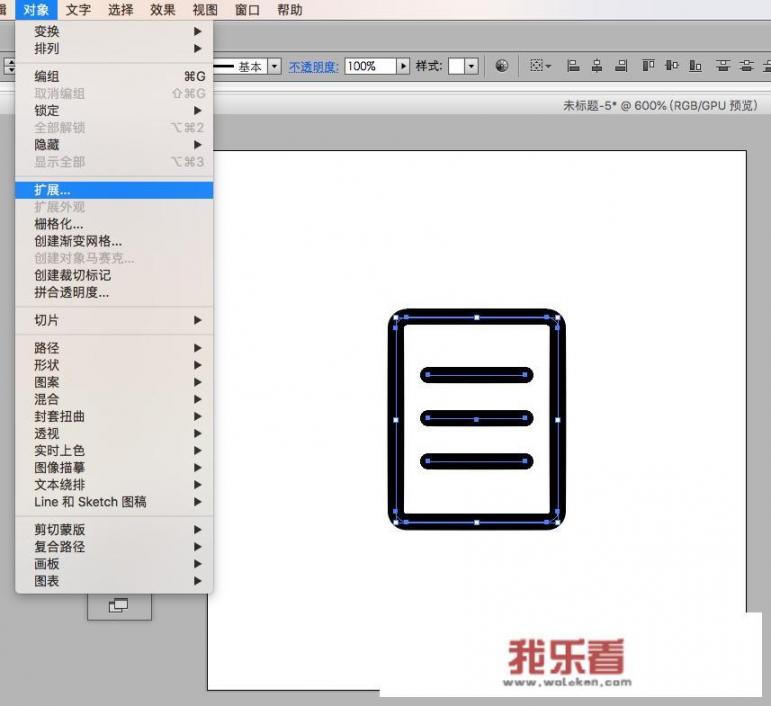
Task: Open the 对象 menu in the menu bar
Action: tap(36, 10)
